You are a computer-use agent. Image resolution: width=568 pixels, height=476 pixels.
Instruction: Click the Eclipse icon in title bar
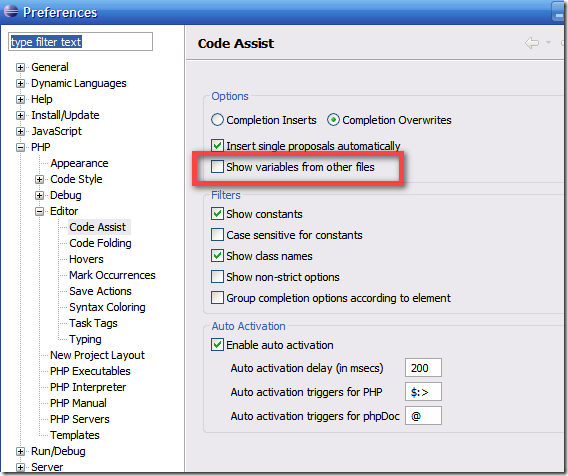(x=11, y=11)
